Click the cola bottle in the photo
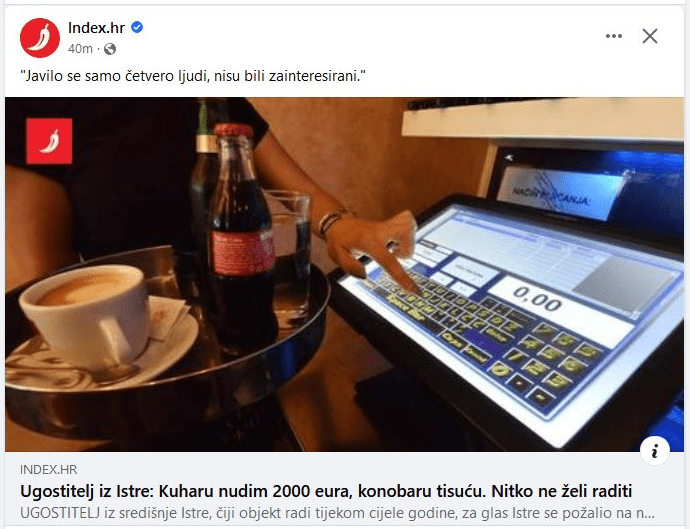This screenshot has height=529, width=690. click(x=241, y=234)
